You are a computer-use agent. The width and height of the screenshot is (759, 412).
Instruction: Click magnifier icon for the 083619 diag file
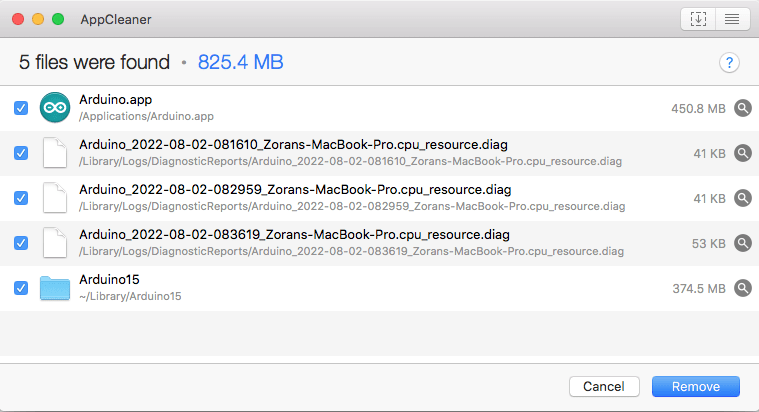click(x=743, y=243)
